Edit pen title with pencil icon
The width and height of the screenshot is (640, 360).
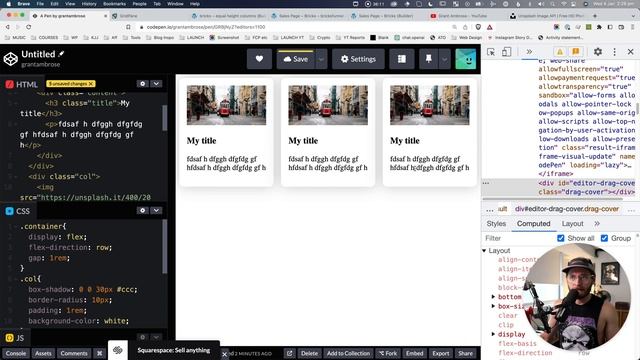[x=61, y=53]
